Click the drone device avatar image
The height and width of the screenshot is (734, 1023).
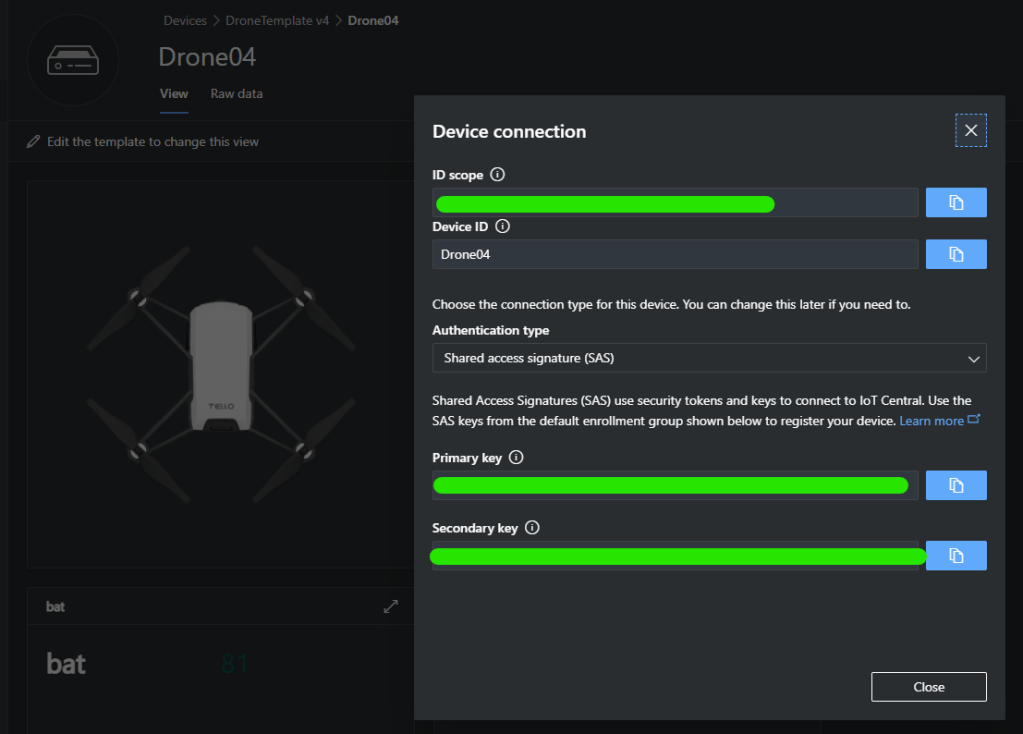click(74, 60)
